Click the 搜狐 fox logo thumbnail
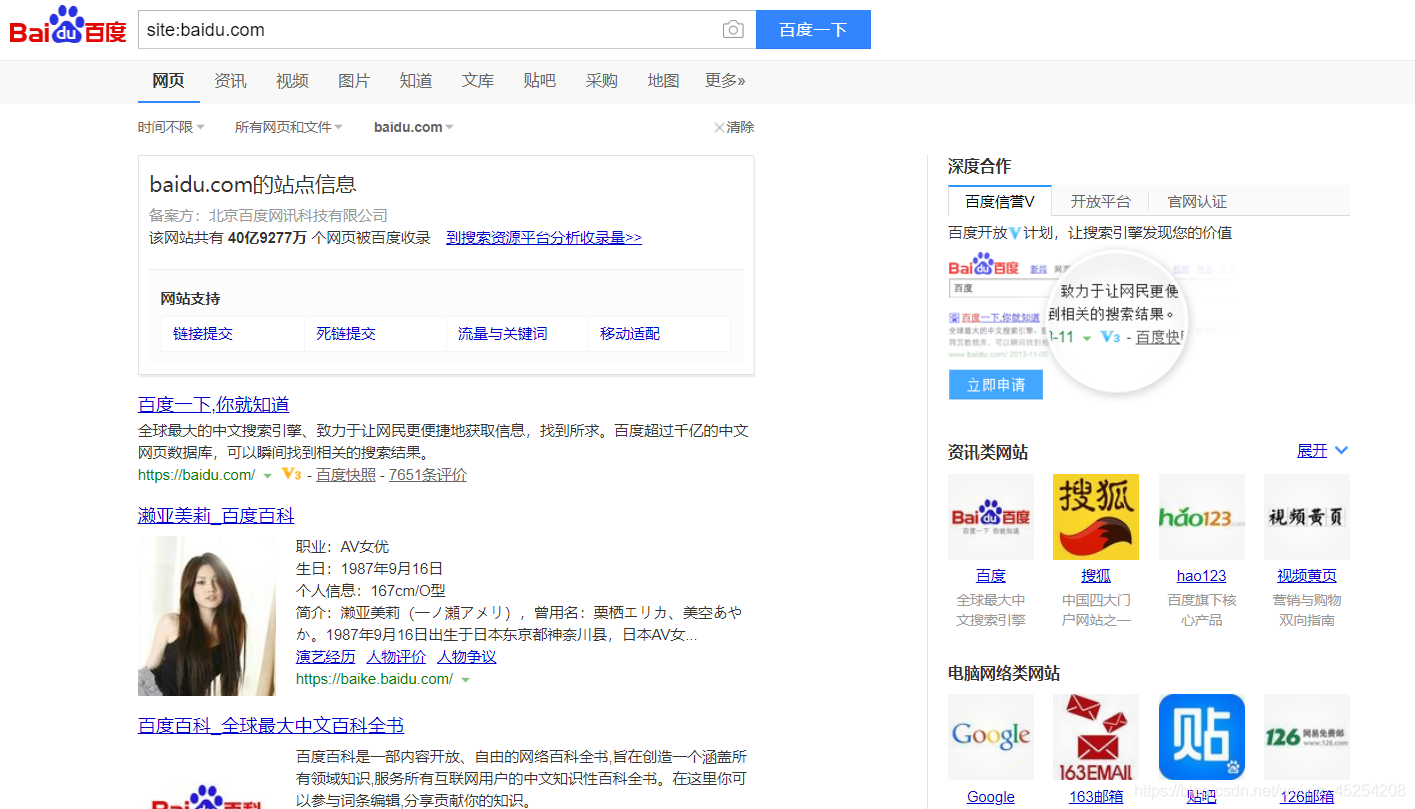1415x809 pixels. tap(1096, 517)
